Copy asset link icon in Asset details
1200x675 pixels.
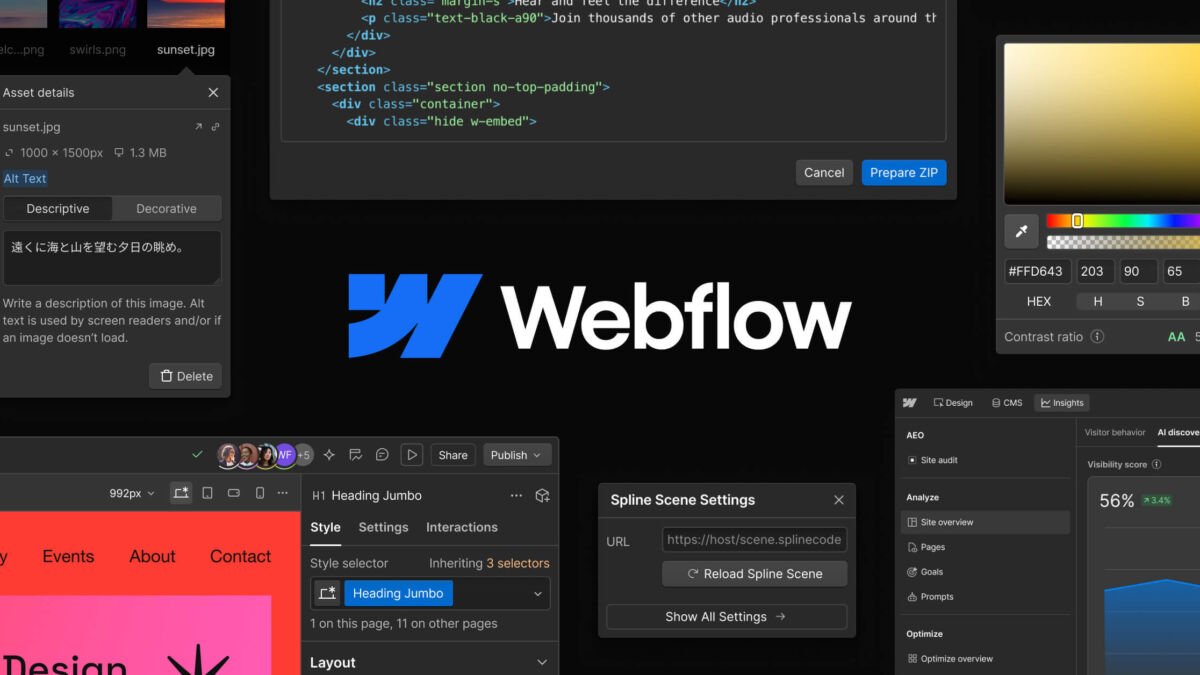tap(215, 127)
